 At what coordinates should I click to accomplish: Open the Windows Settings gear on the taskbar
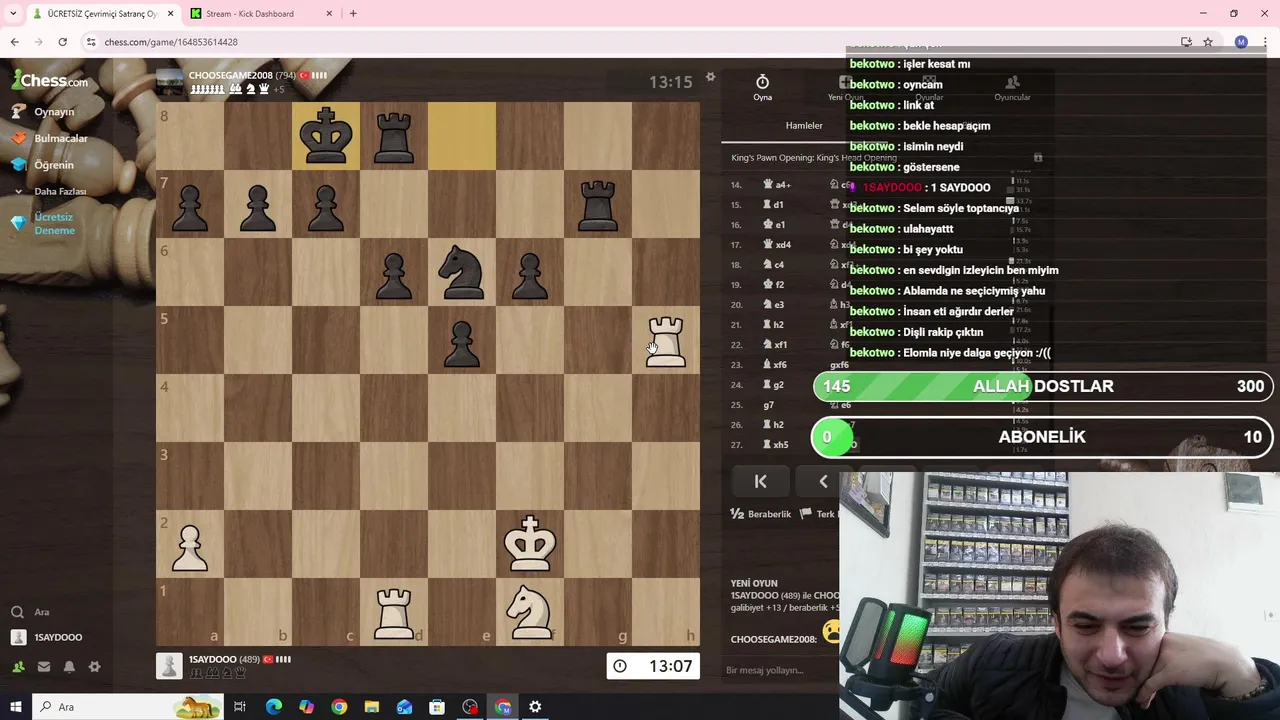[535, 707]
